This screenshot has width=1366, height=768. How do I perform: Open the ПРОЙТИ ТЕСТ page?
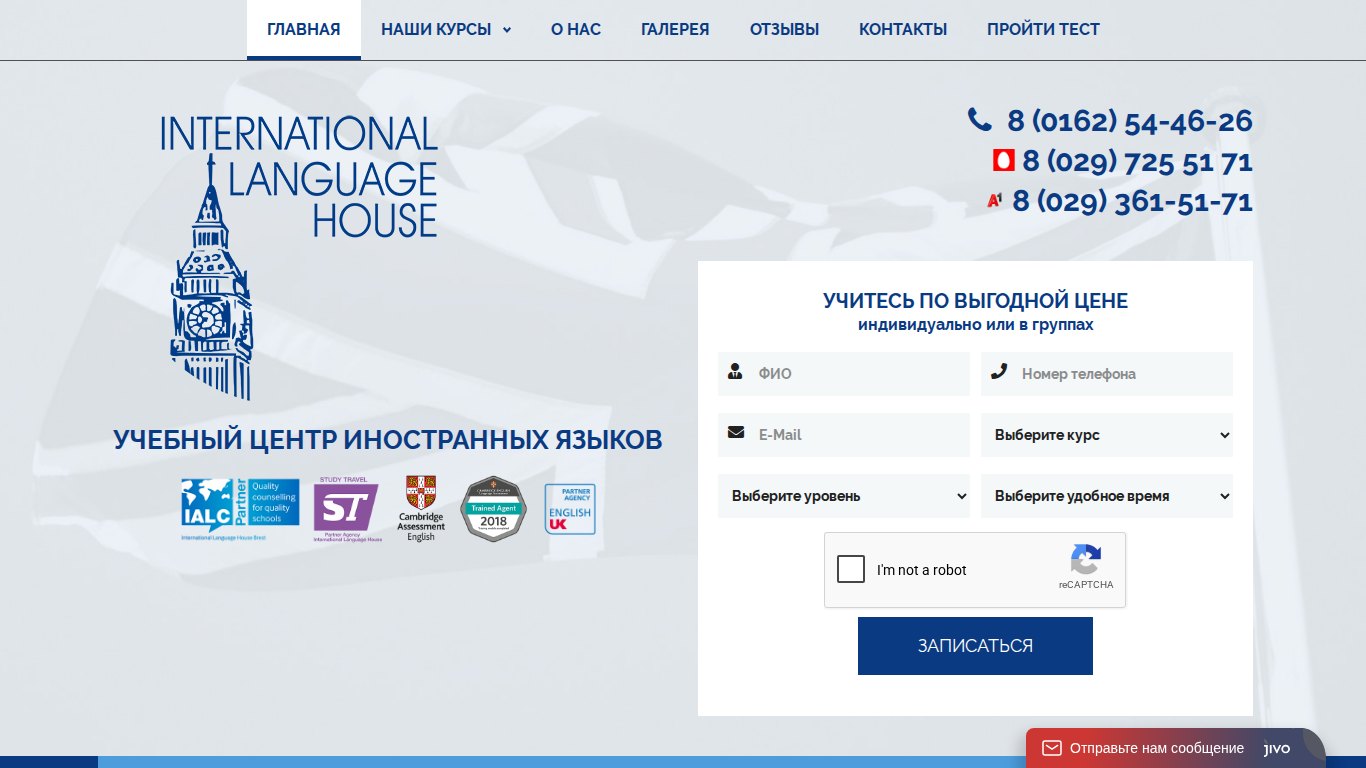(x=1043, y=30)
